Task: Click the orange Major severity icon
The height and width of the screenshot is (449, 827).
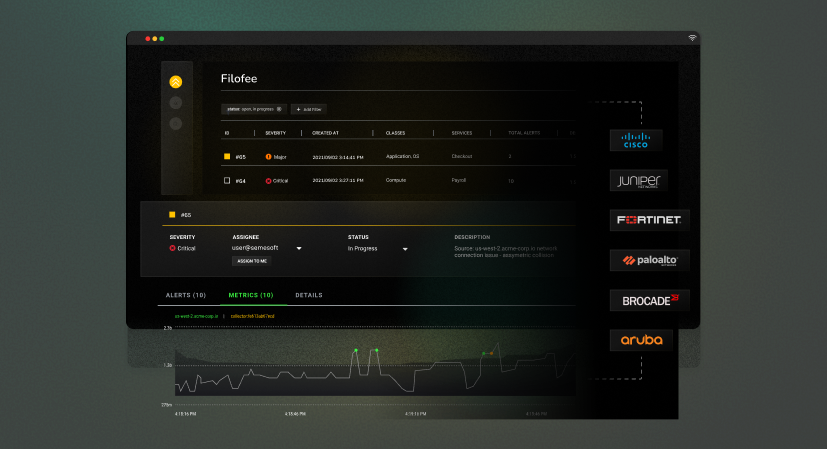Action: pyautogui.click(x=268, y=157)
